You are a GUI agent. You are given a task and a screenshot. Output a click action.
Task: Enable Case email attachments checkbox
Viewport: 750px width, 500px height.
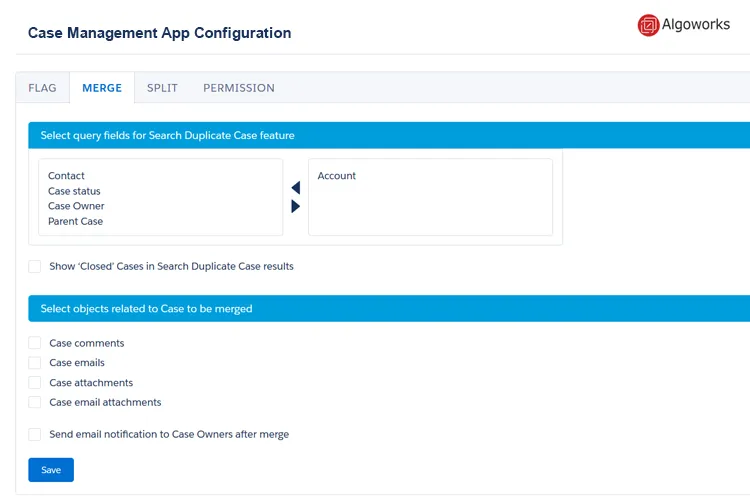tap(34, 402)
